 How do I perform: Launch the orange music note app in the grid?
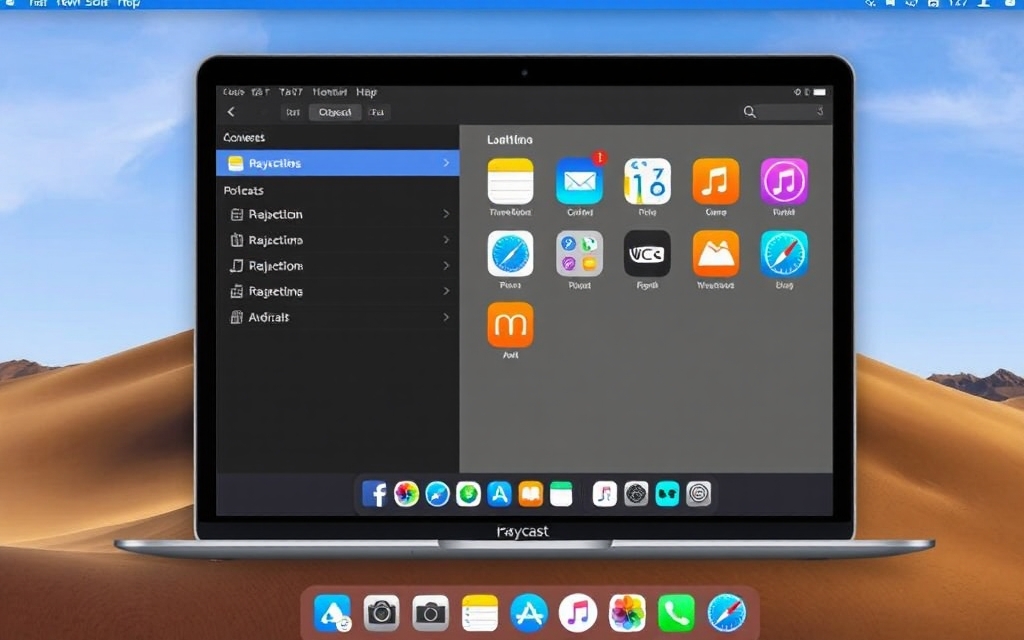click(x=716, y=182)
